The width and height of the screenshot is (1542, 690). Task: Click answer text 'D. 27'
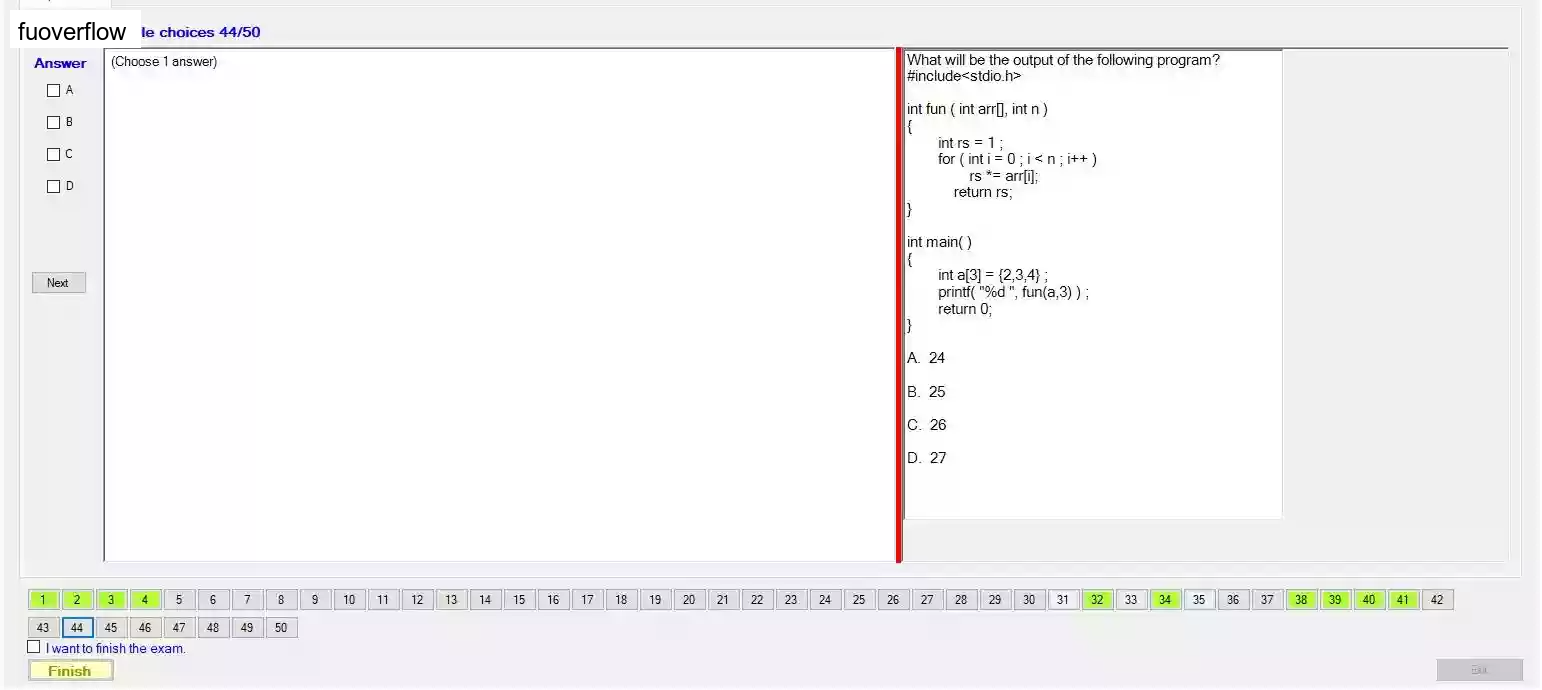coord(926,458)
